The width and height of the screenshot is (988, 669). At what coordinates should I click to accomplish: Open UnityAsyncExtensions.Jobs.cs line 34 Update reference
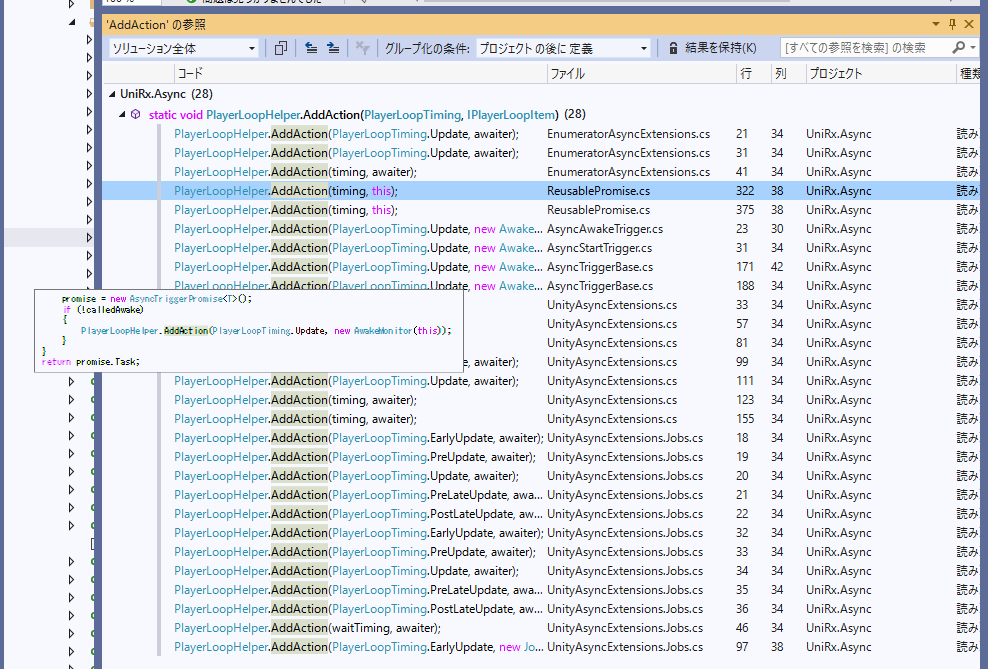pos(541,571)
